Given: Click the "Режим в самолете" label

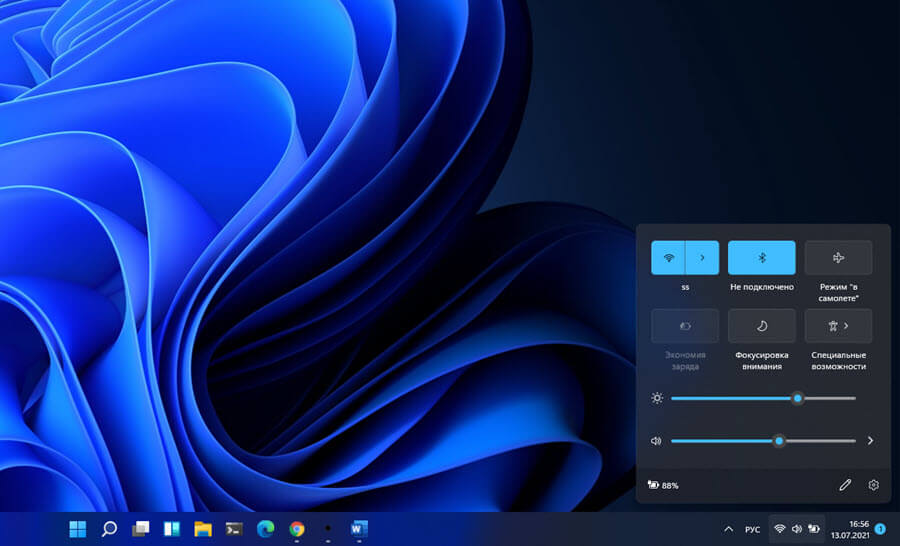Looking at the screenshot, I should point(838,292).
